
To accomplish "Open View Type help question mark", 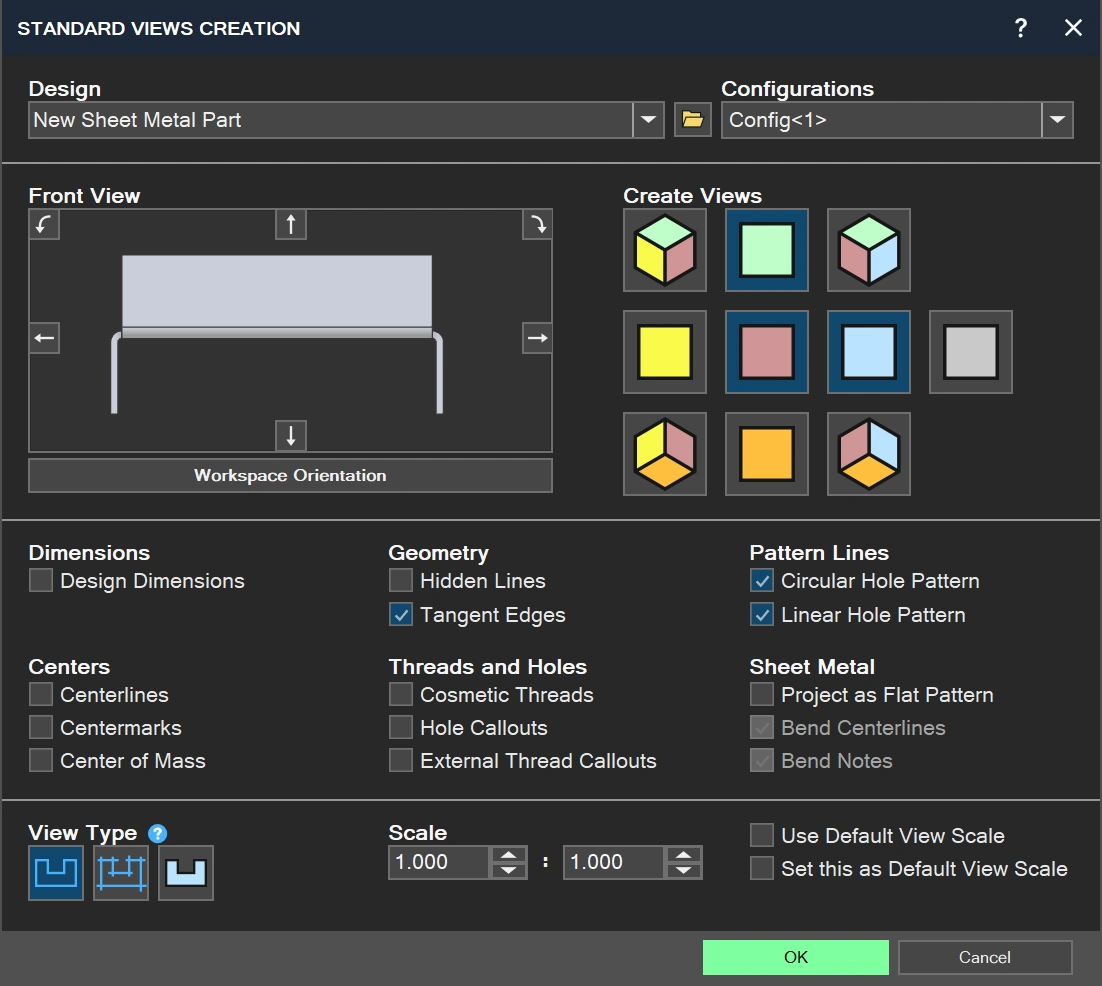I will click(157, 833).
